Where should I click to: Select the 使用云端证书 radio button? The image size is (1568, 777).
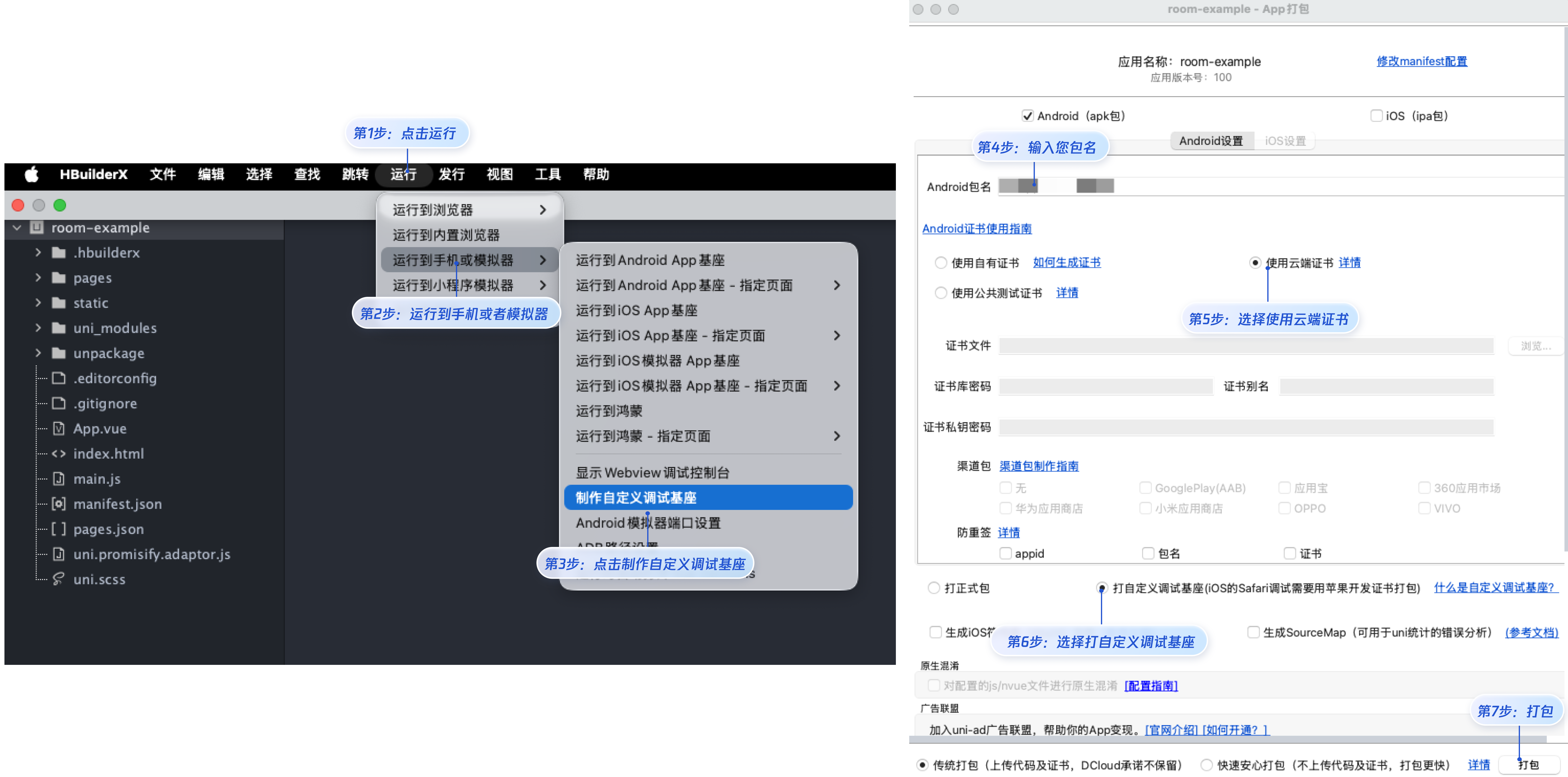(1255, 263)
